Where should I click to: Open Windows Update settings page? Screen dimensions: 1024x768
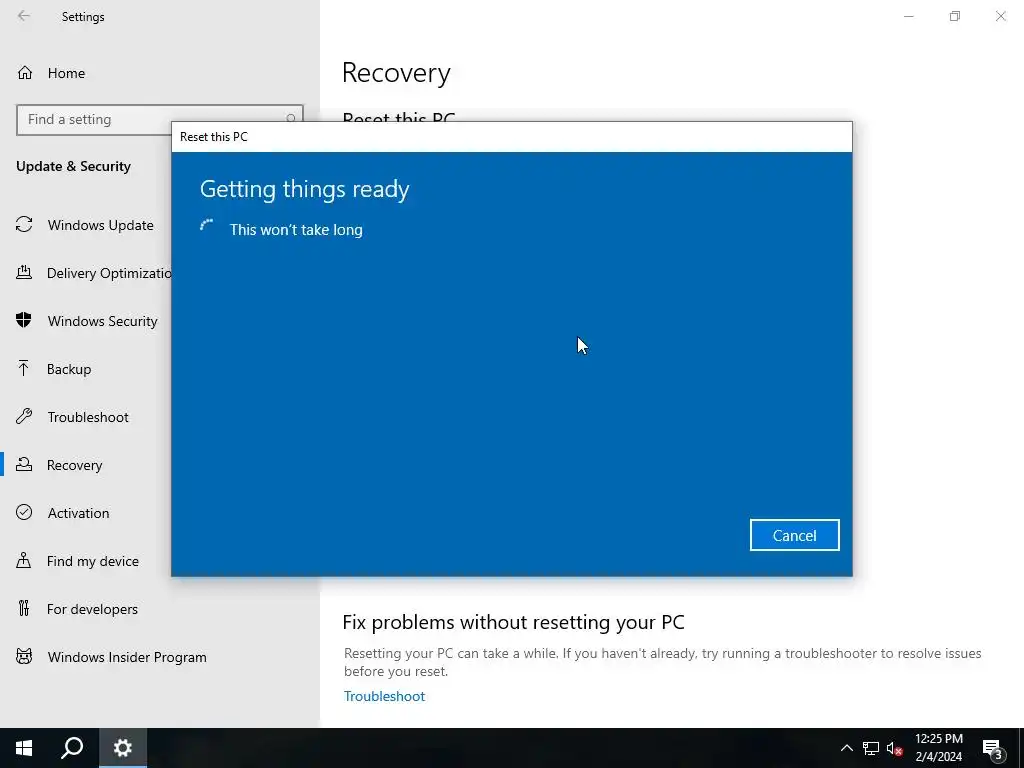101,225
